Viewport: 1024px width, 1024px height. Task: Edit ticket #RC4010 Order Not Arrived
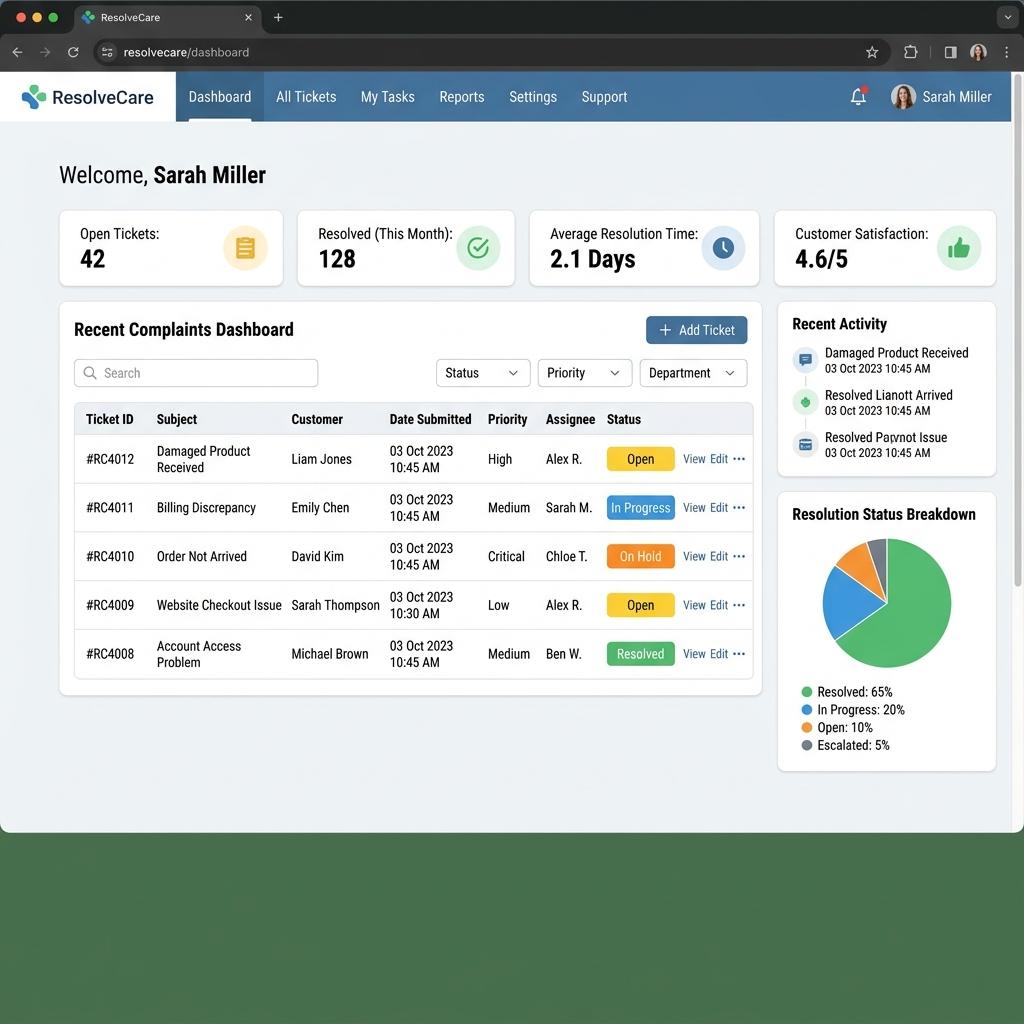(x=718, y=556)
